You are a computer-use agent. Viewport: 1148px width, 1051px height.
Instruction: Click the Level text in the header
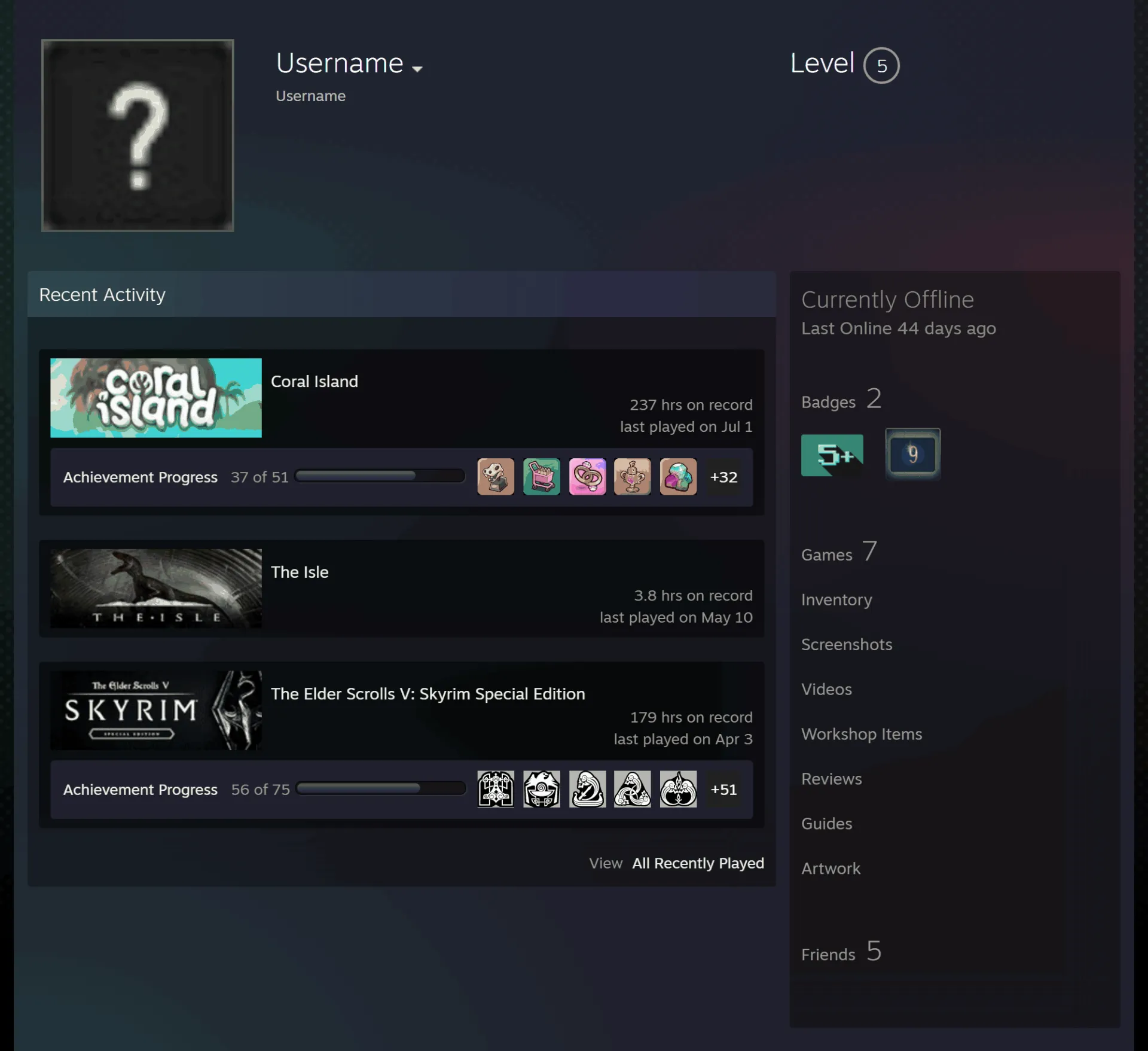[822, 63]
